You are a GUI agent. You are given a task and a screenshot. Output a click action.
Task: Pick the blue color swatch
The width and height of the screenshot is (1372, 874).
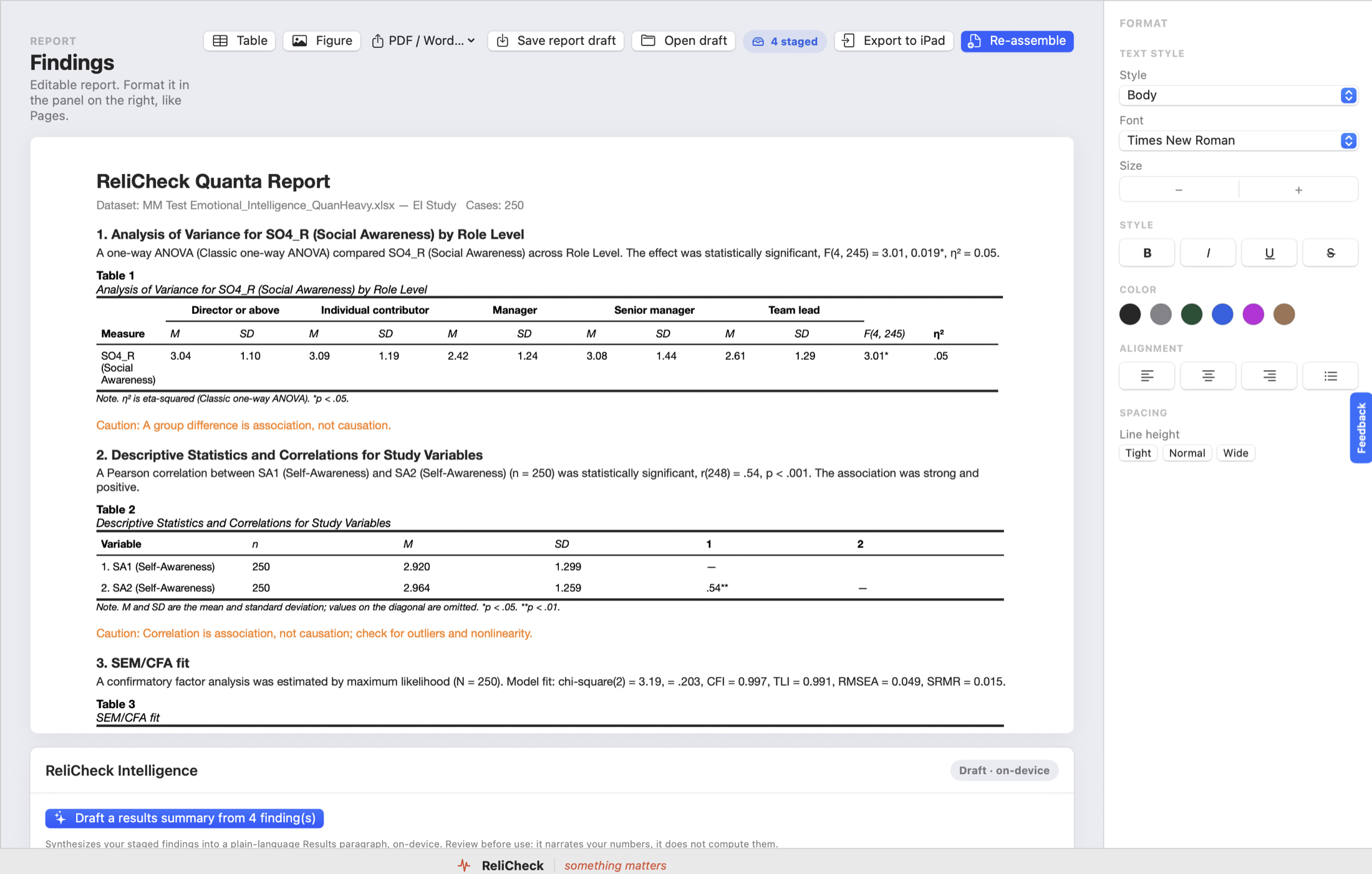[x=1222, y=314]
